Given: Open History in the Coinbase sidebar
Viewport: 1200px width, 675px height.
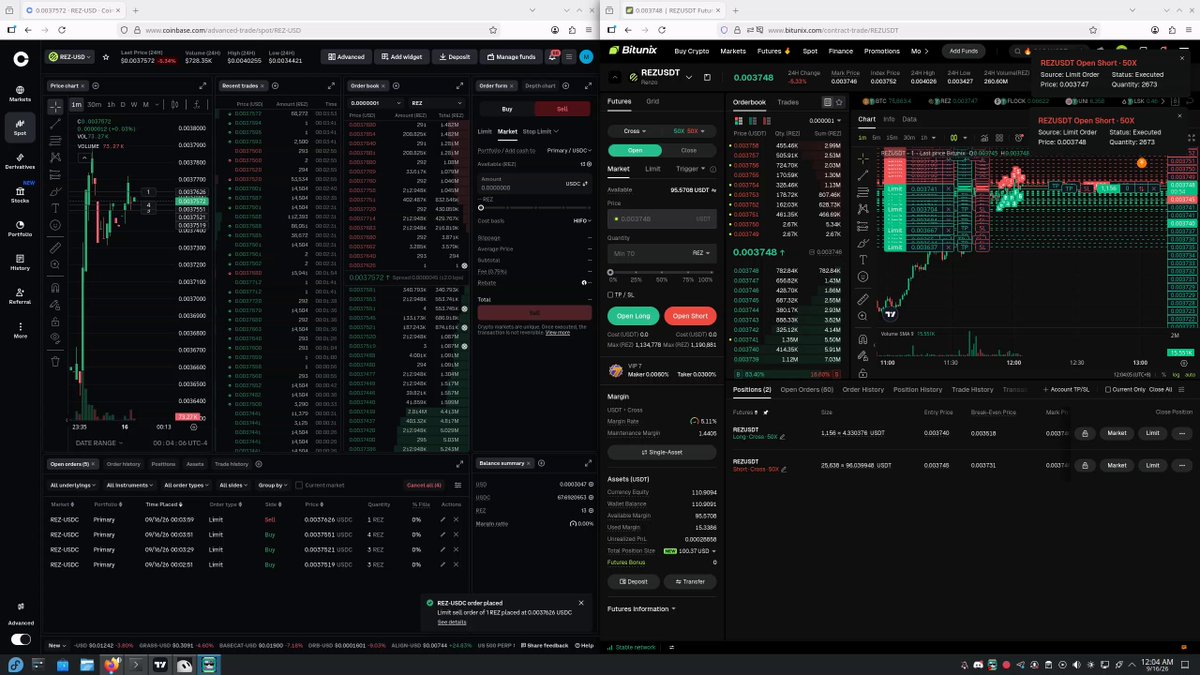Looking at the screenshot, I should point(20,262).
